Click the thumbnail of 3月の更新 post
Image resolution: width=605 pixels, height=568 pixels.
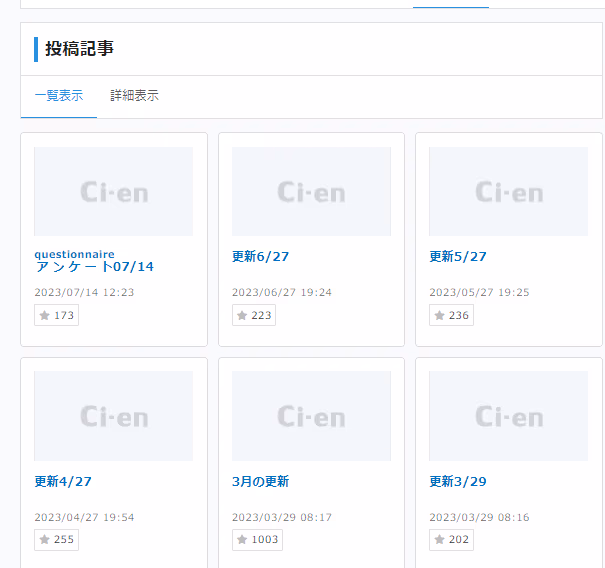tap(311, 416)
